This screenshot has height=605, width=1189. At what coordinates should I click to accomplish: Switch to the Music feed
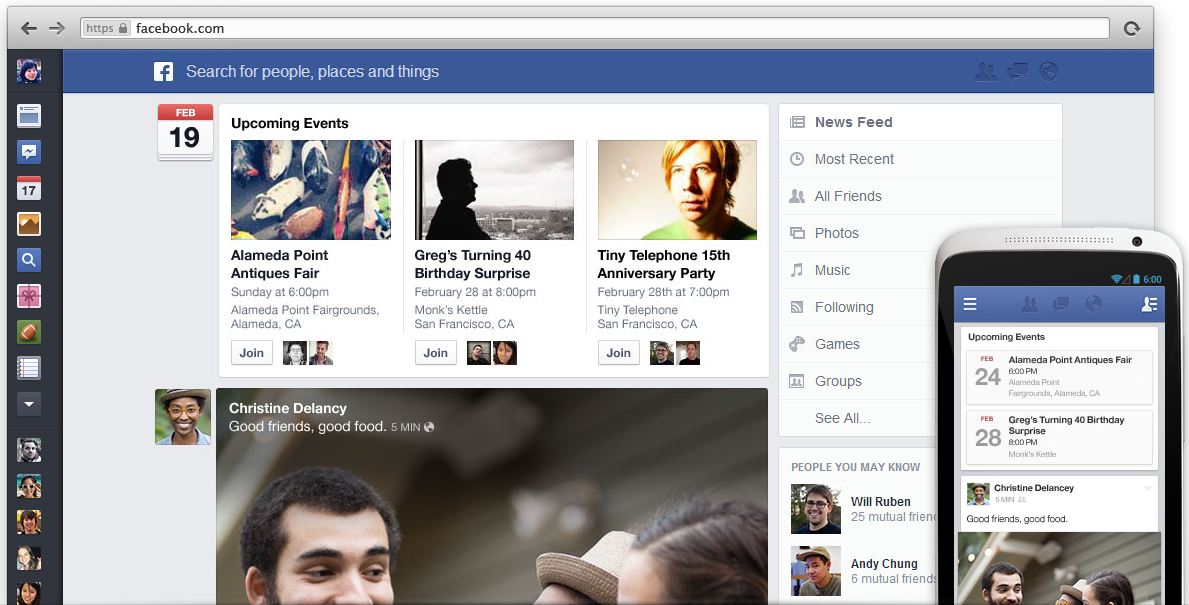point(832,270)
